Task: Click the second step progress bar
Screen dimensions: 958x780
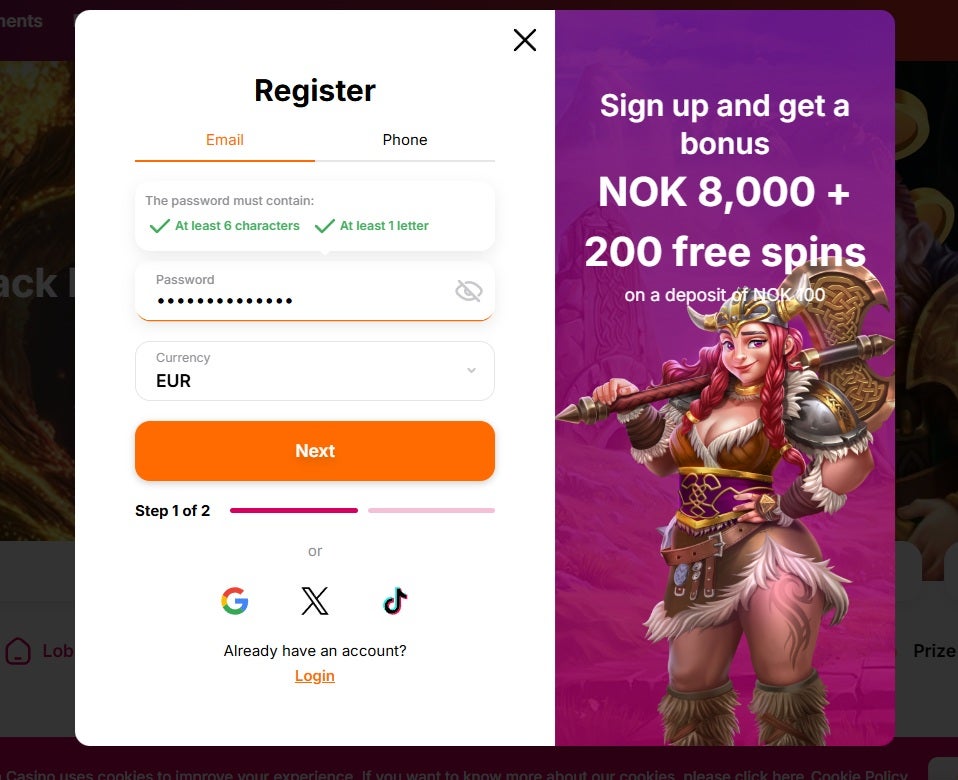Action: coord(431,510)
